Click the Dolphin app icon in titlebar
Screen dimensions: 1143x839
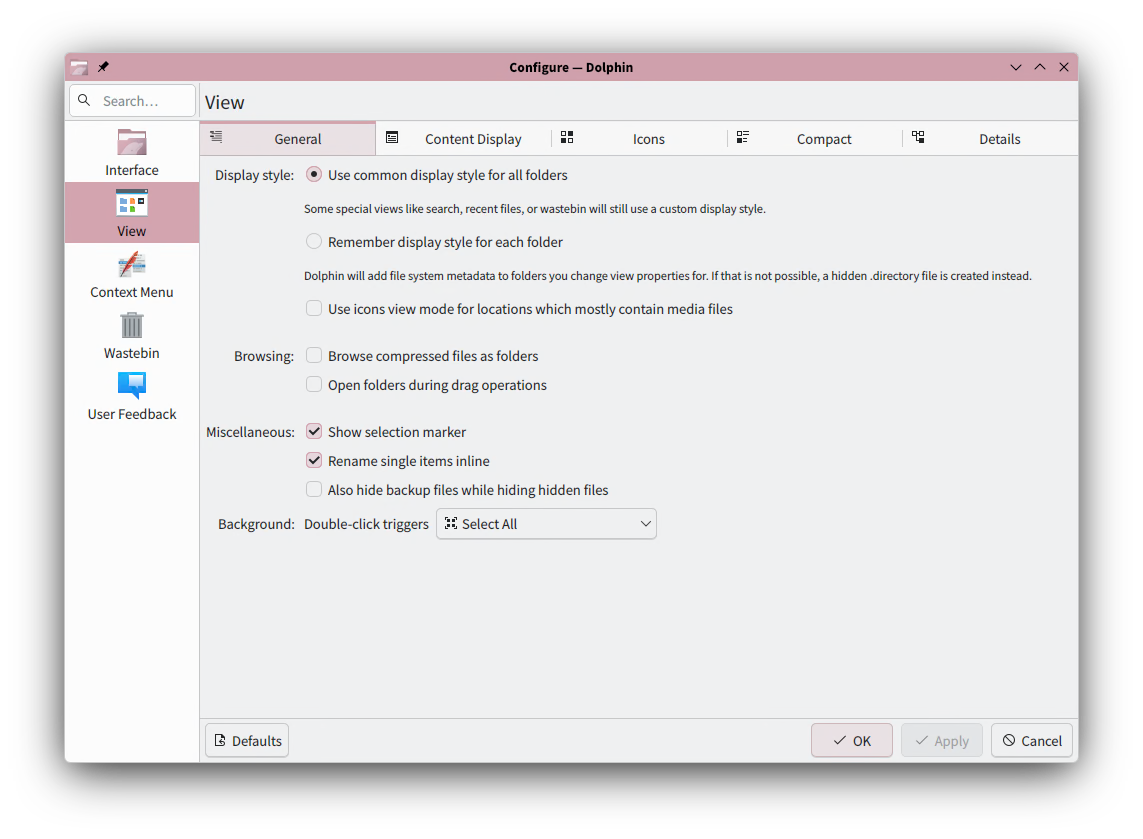pos(79,67)
